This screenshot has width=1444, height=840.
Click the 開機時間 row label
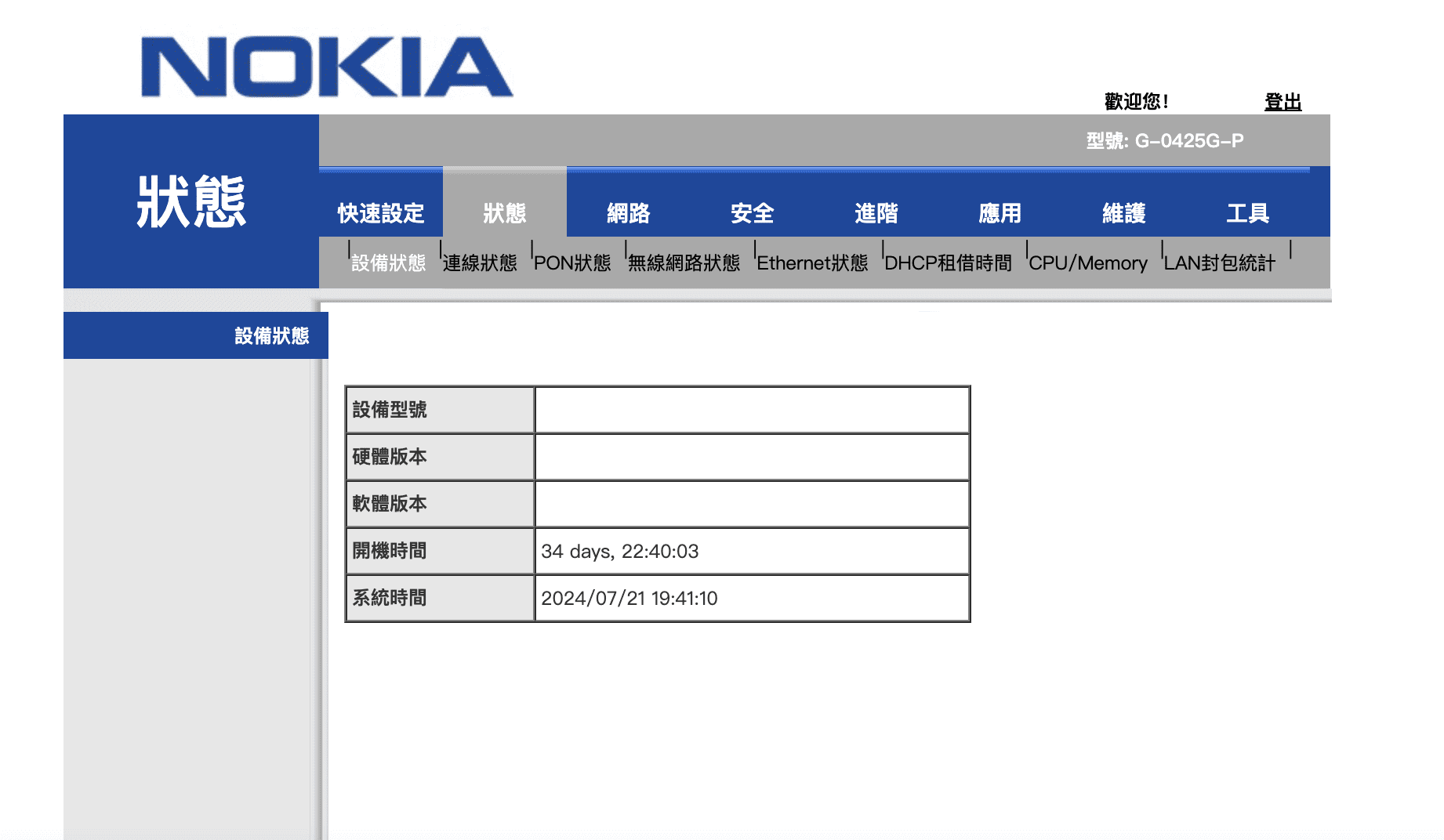tap(390, 551)
